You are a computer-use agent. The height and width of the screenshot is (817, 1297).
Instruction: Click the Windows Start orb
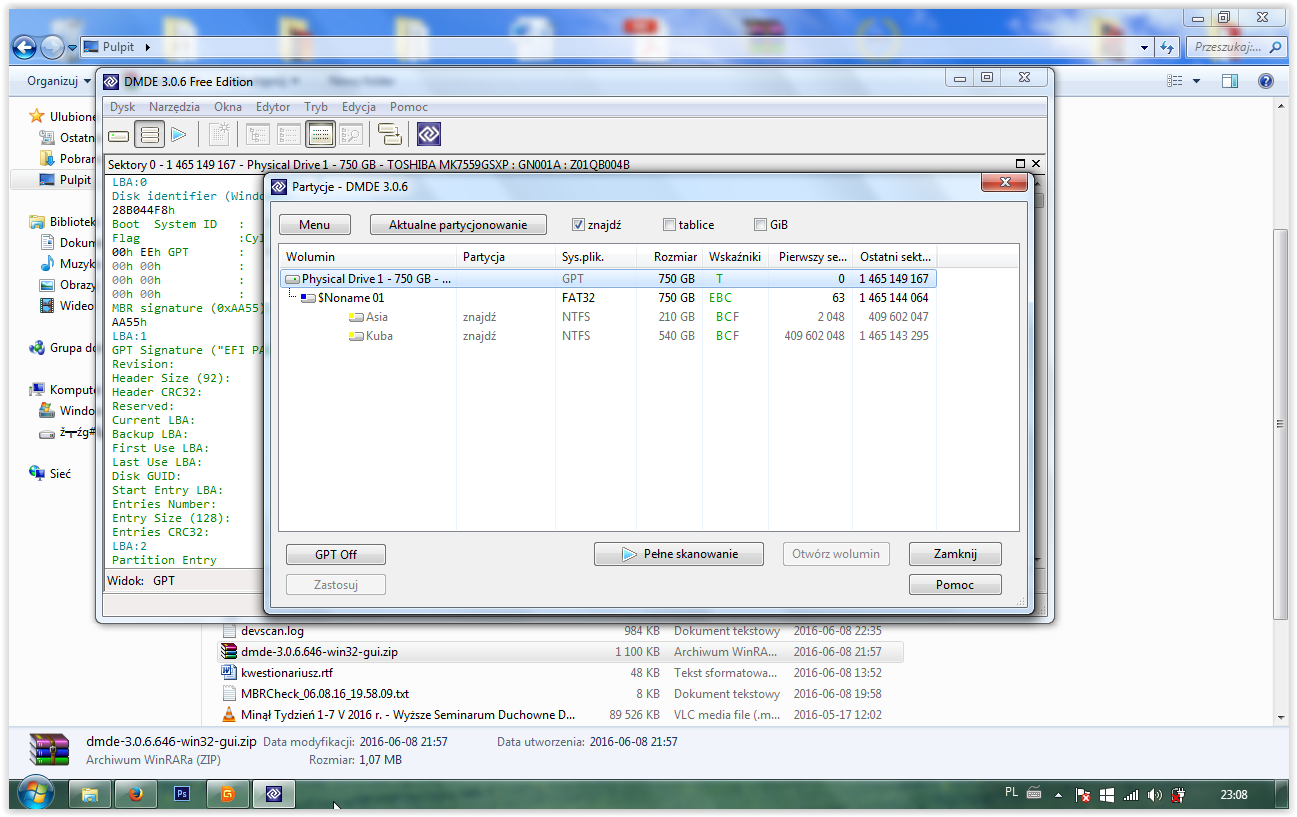(35, 794)
